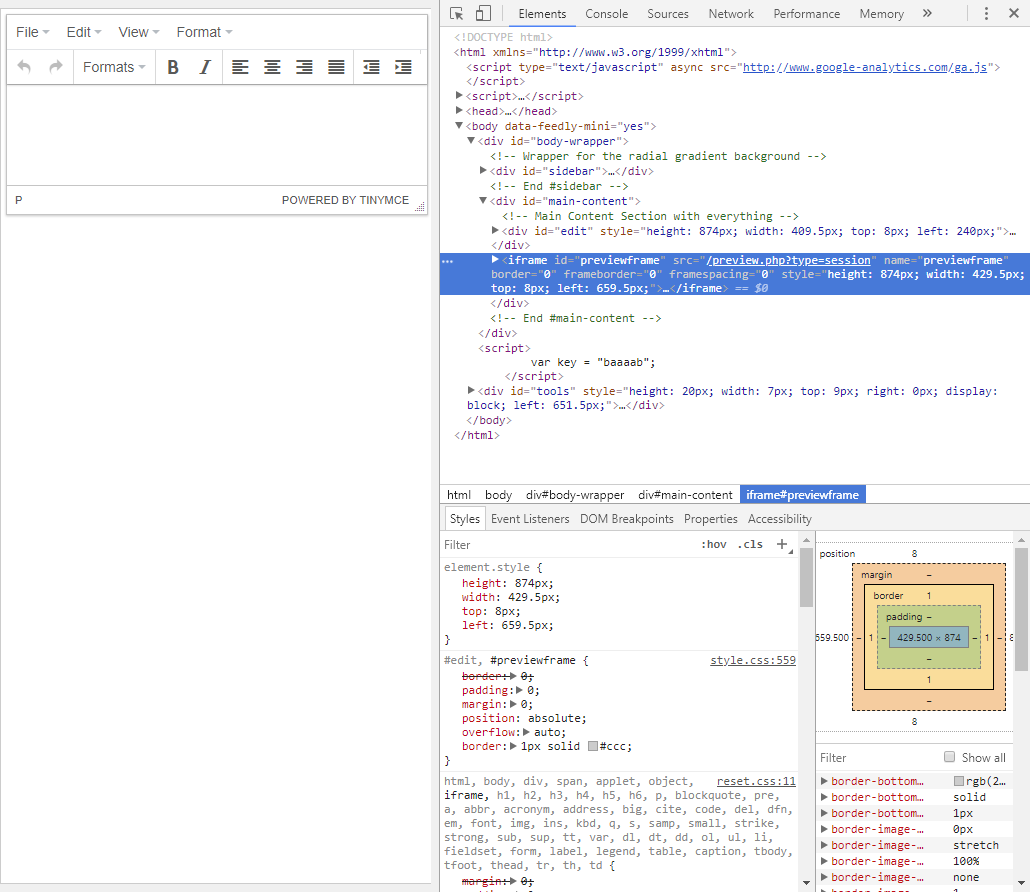This screenshot has height=892, width=1030.
Task: Select the align center icon
Action: 272,67
